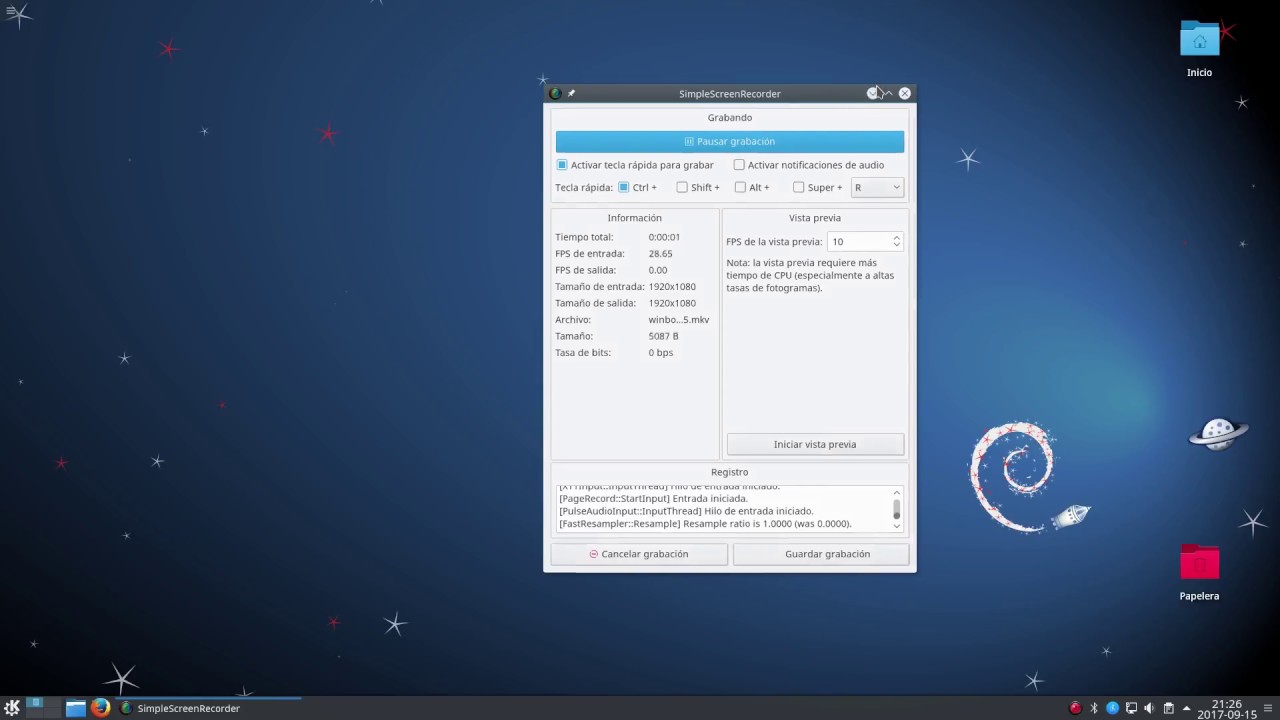Open the network connections tray icon
This screenshot has height=720, width=1280.
pos(1131,708)
